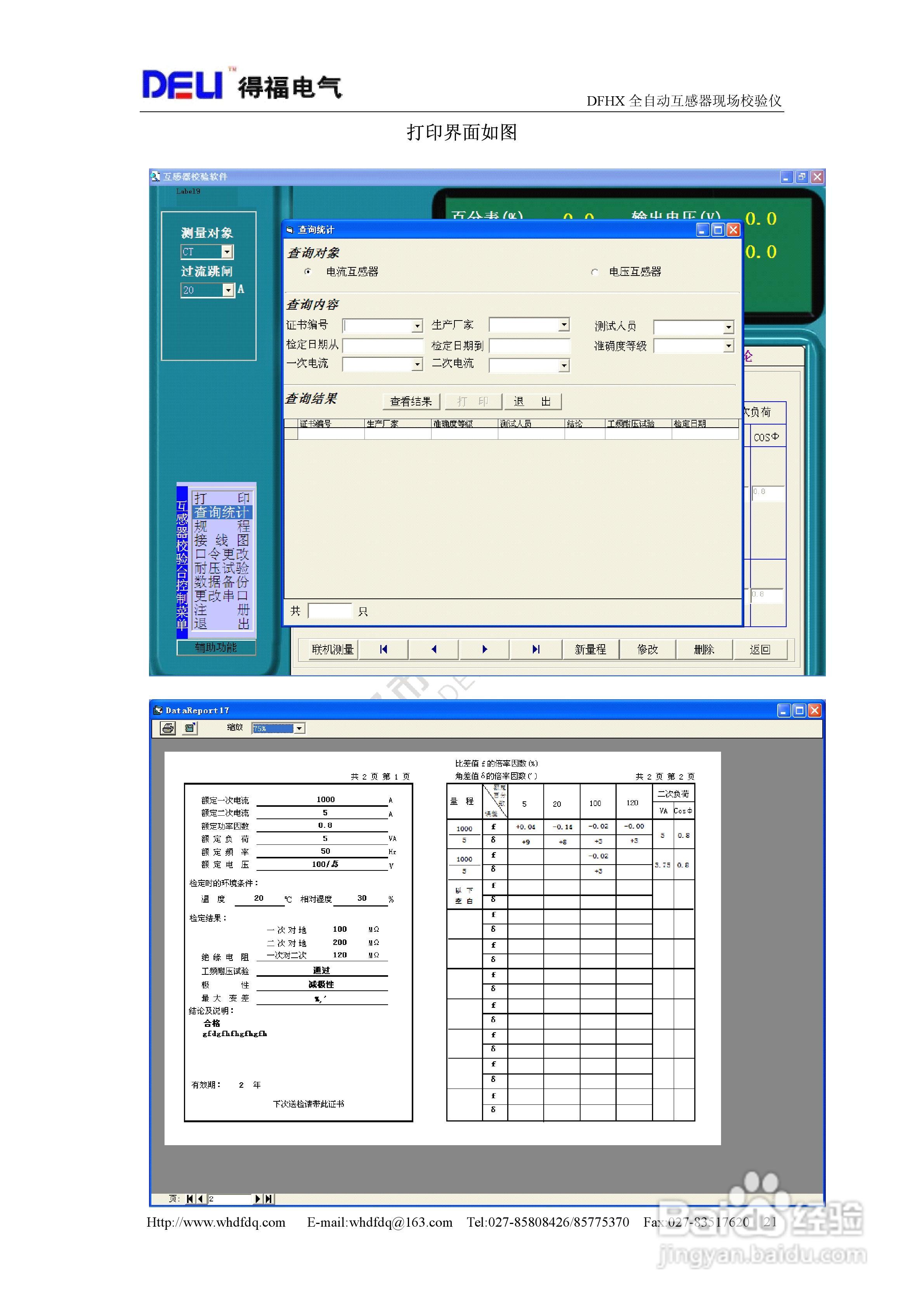Choose 注册 in control menu
Image resolution: width=924 pixels, height=1307 pixels.
tap(222, 609)
